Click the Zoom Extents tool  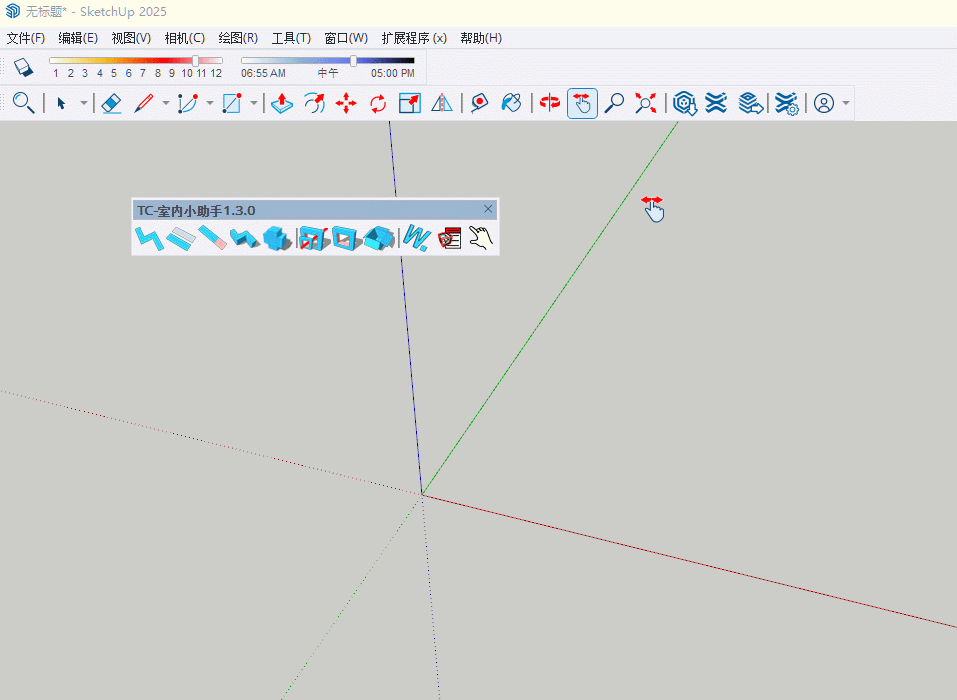pyautogui.click(x=646, y=103)
